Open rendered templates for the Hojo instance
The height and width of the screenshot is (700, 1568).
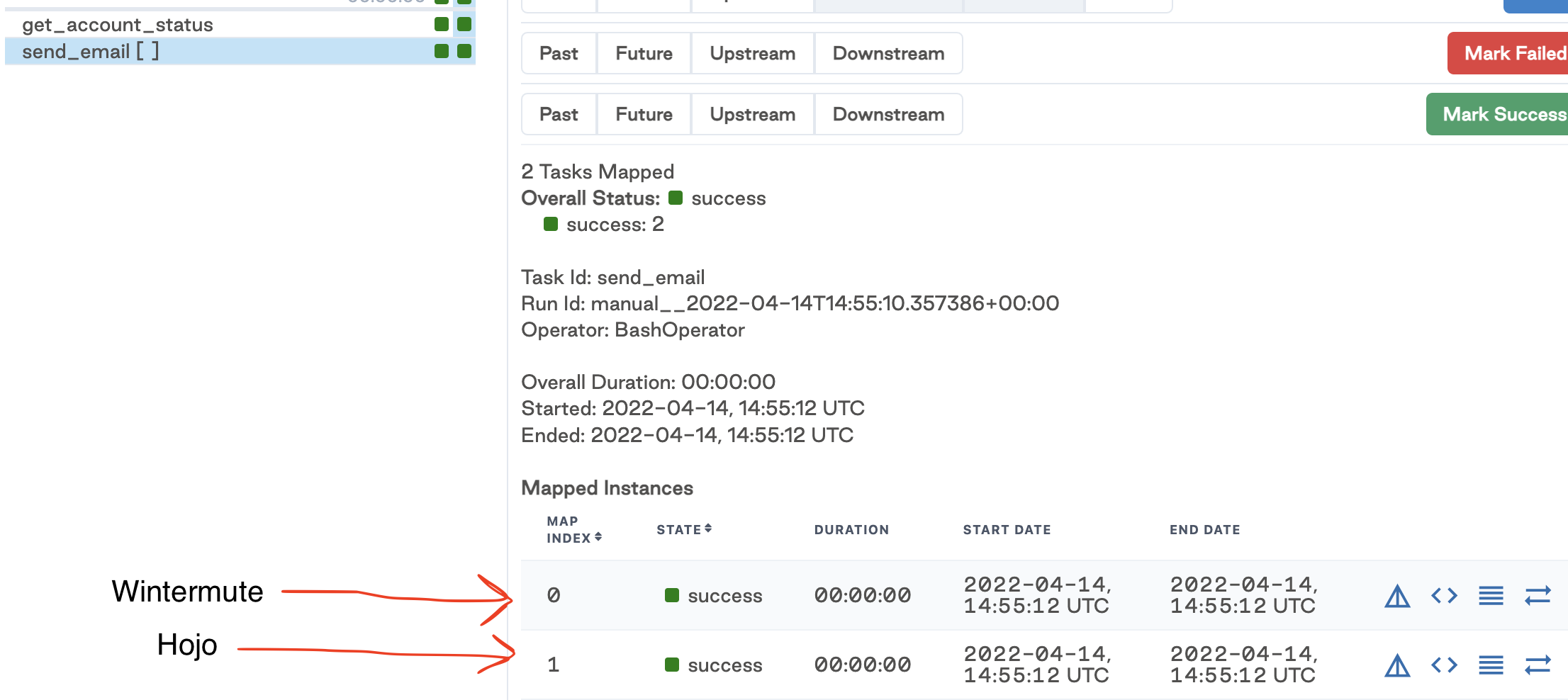(1443, 665)
